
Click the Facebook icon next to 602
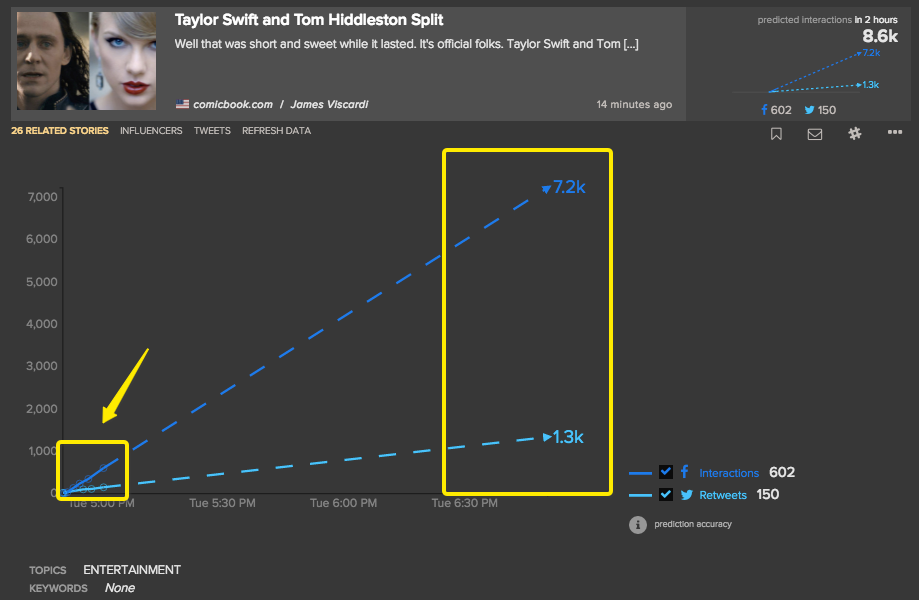[x=766, y=110]
